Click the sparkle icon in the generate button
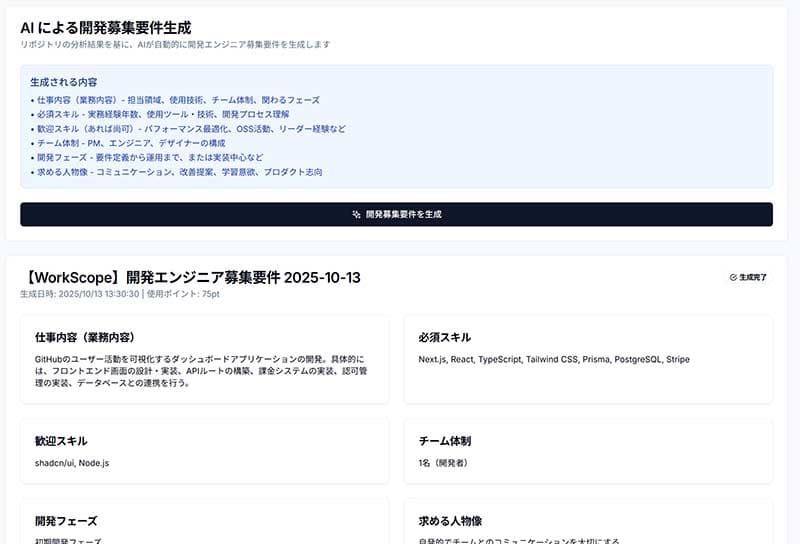Viewport: 800px width, 544px height. [356, 214]
